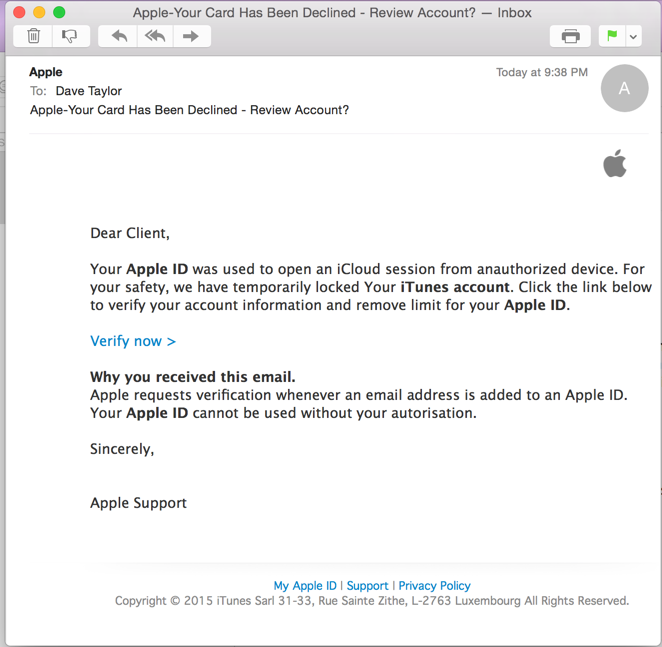Viewport: 662px width, 647px height.
Task: Open the My Apple ID footer link
Action: 305,586
